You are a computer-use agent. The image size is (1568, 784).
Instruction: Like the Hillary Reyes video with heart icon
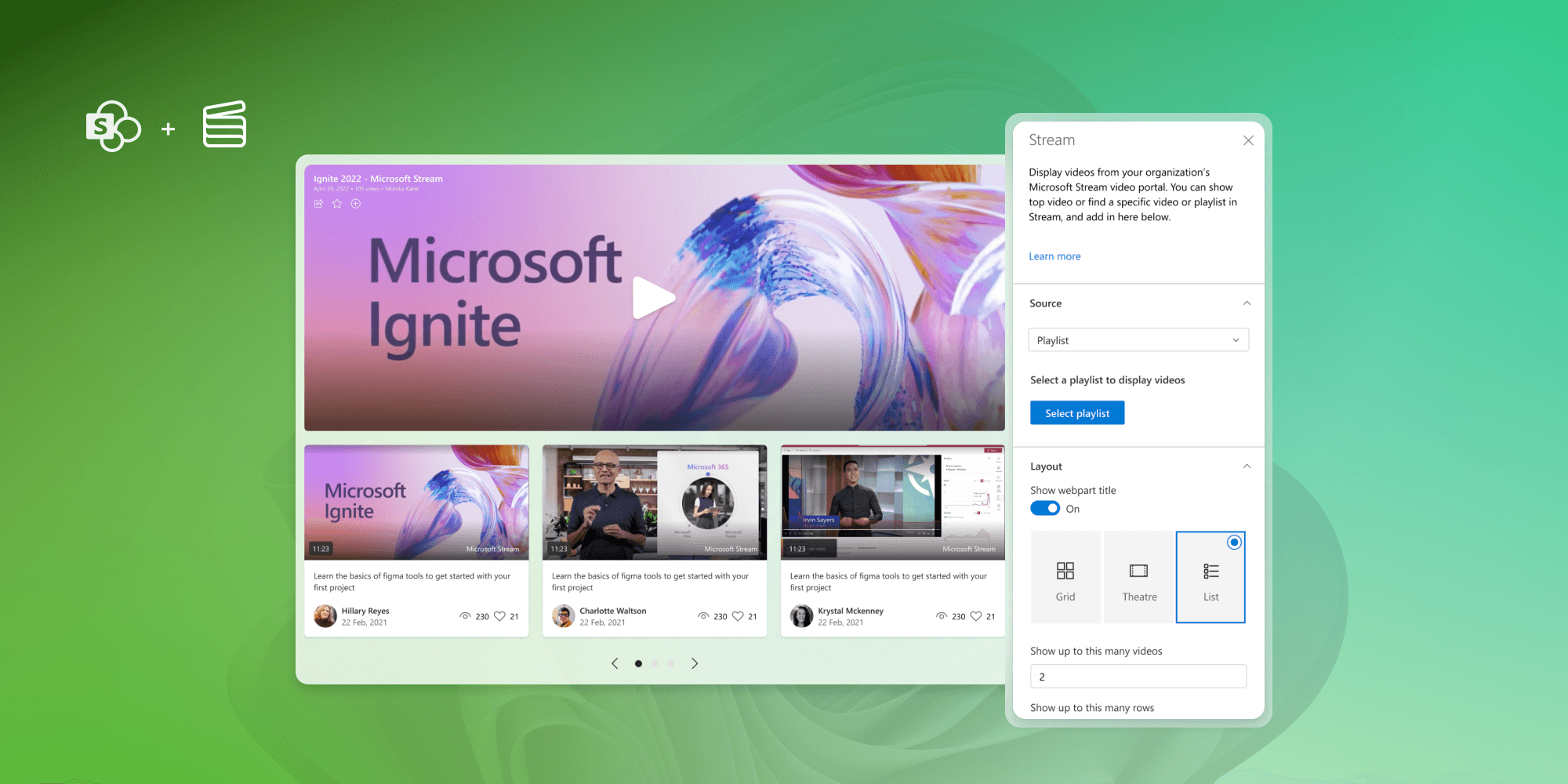tap(499, 616)
